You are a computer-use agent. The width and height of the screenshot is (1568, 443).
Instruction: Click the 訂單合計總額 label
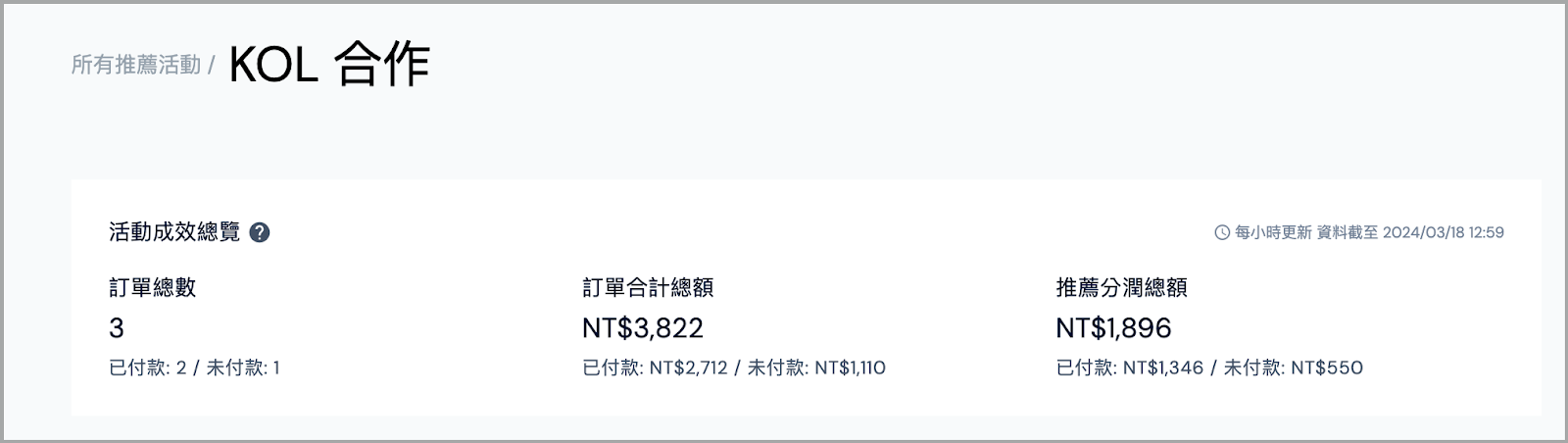(x=648, y=287)
